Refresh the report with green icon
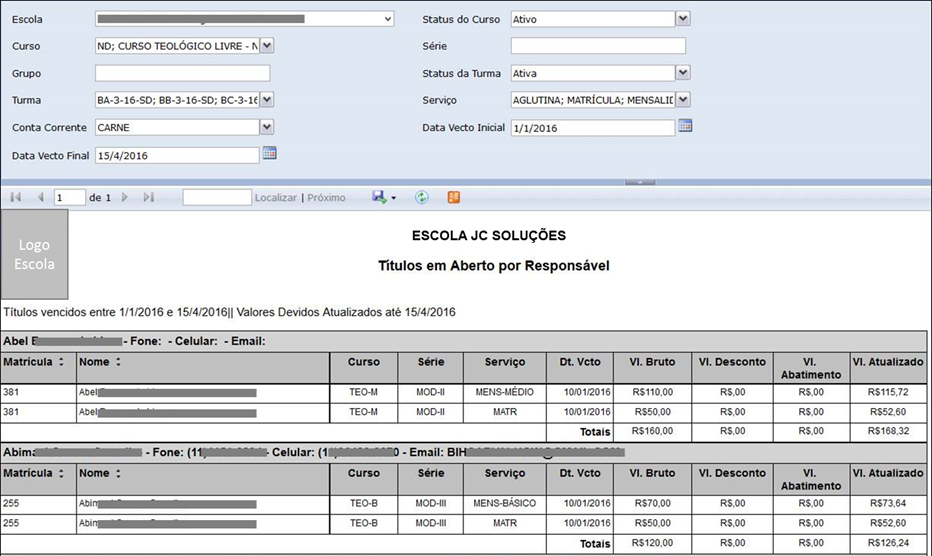Screen dimensions: 932x556 click(x=421, y=197)
